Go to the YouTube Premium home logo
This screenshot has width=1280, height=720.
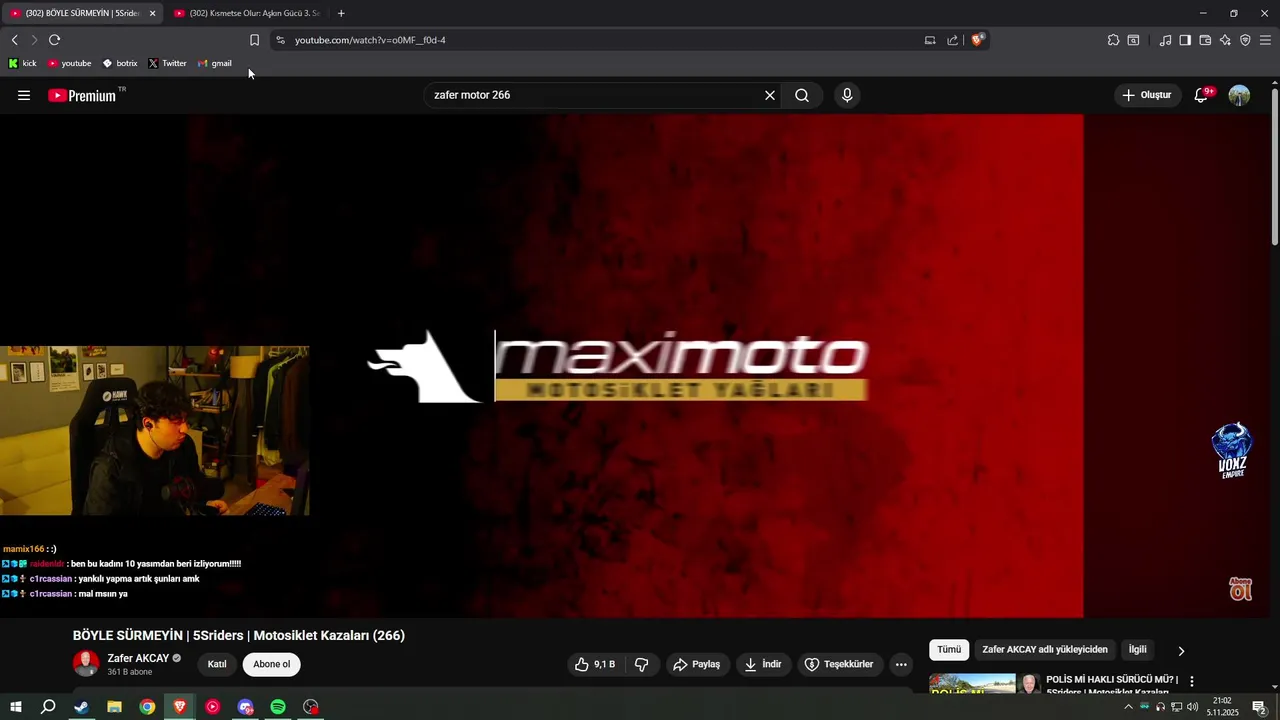82,95
